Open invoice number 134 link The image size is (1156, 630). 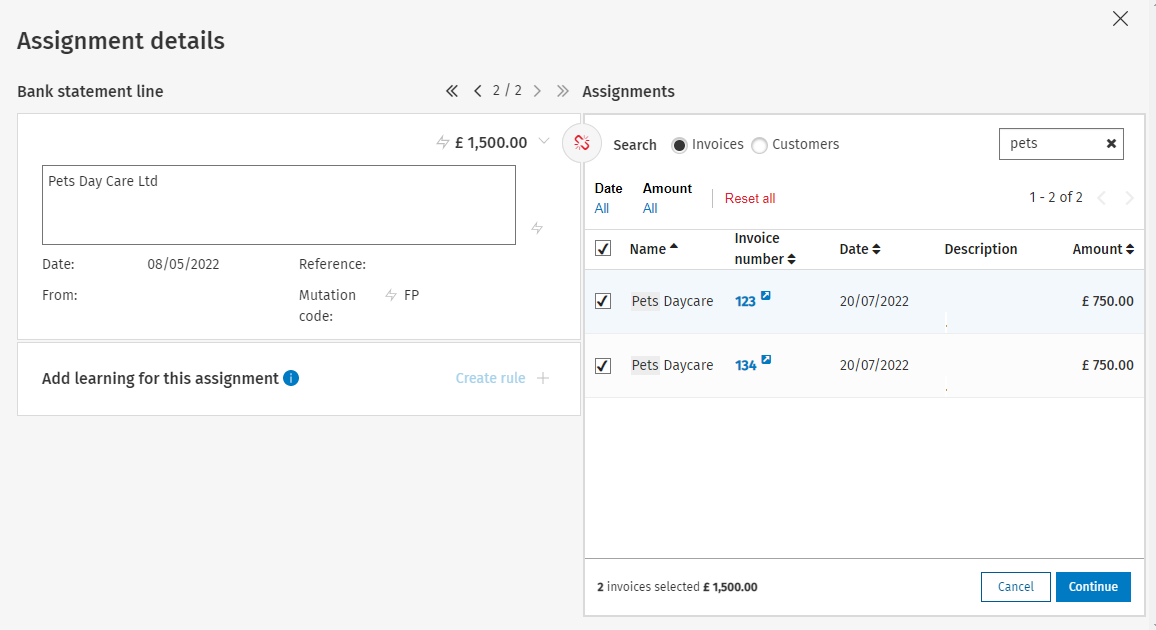click(745, 365)
